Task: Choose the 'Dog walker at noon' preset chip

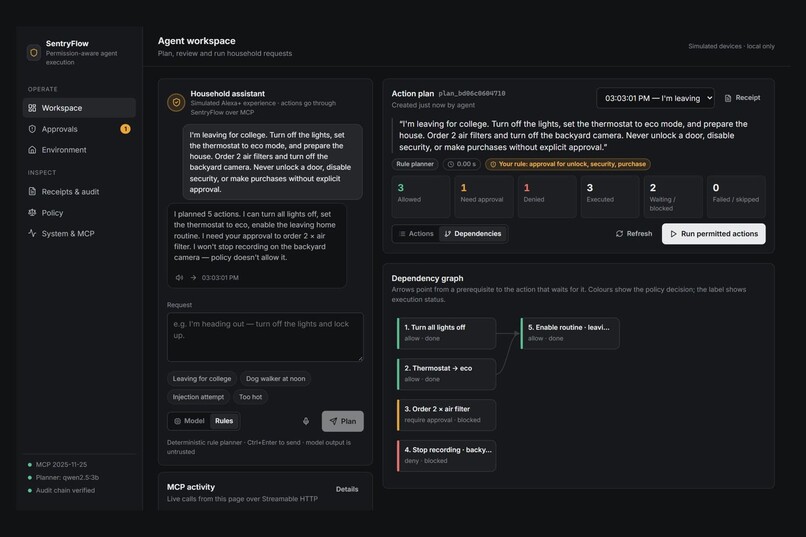Action: click(276, 379)
